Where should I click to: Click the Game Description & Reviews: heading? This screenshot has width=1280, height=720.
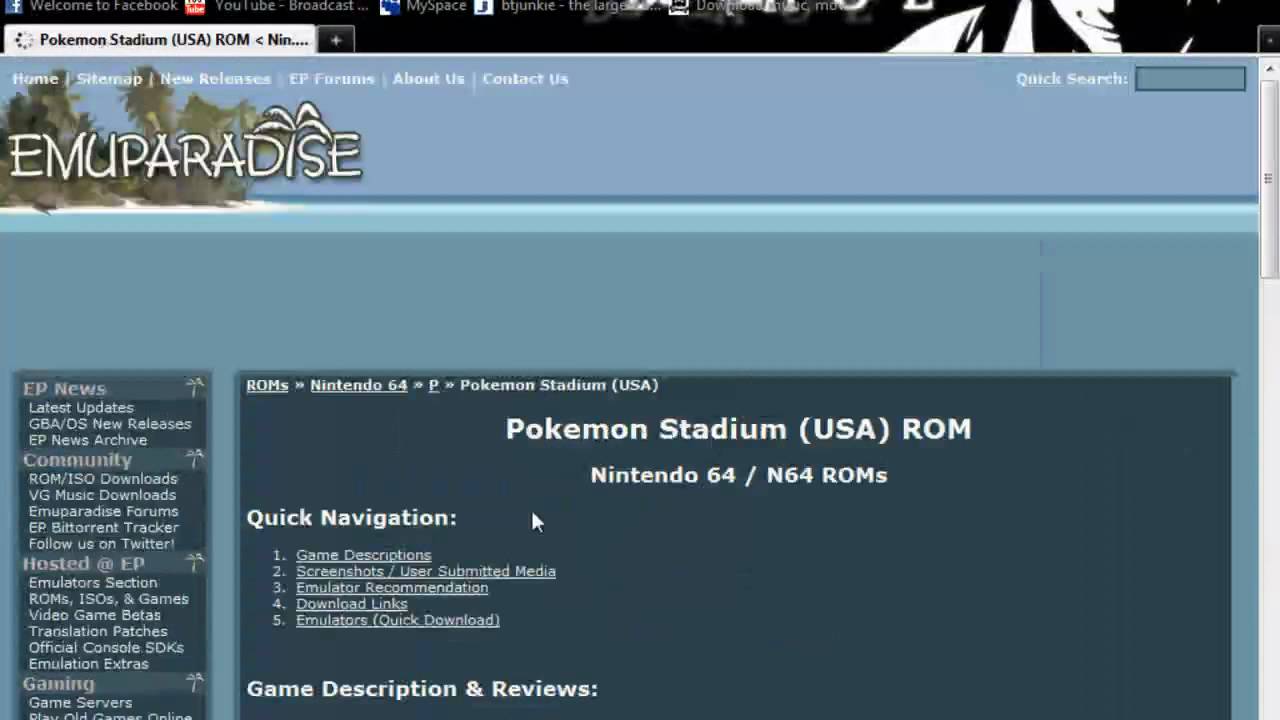pos(422,689)
